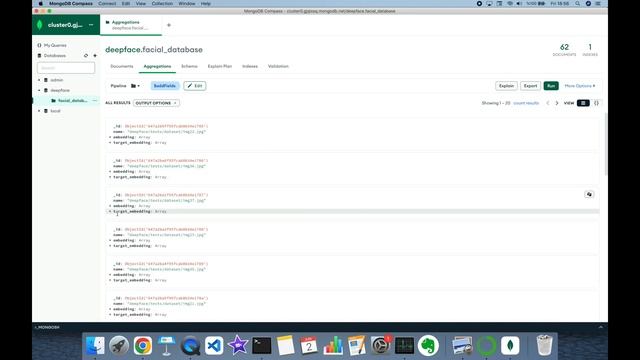Image resolution: width=640 pixels, height=360 pixels.
Task: Refresh the databases list
Action: pyautogui.click(x=86, y=56)
